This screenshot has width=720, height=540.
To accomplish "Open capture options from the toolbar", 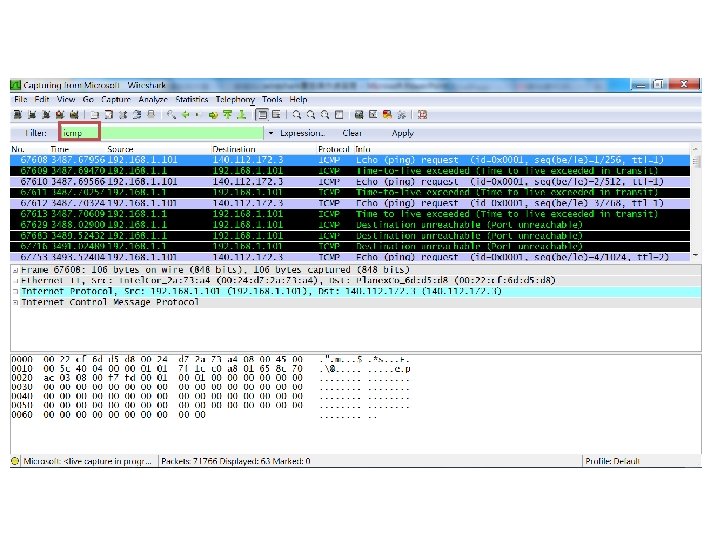I will [x=32, y=115].
